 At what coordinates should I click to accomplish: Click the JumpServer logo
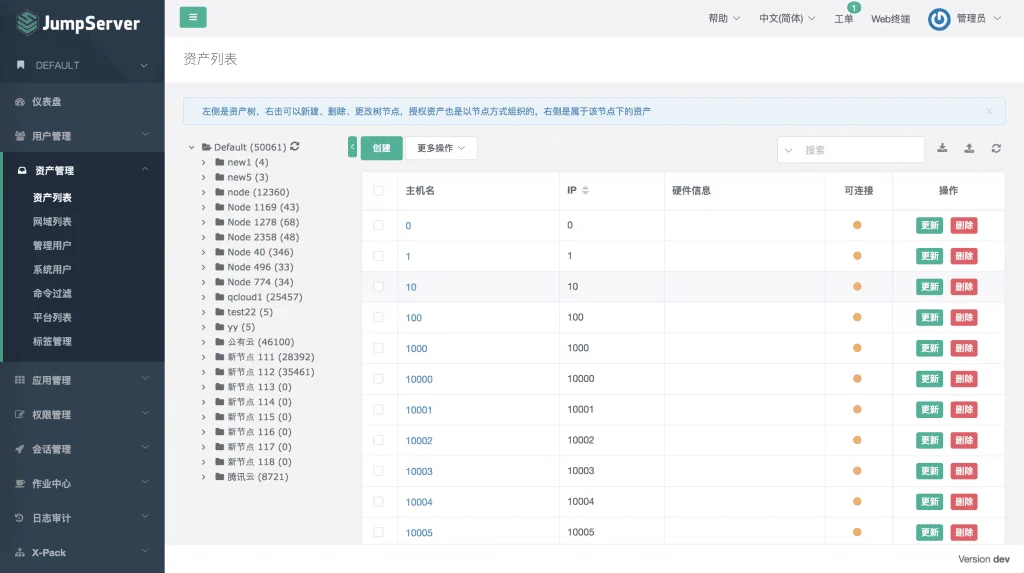tap(78, 23)
